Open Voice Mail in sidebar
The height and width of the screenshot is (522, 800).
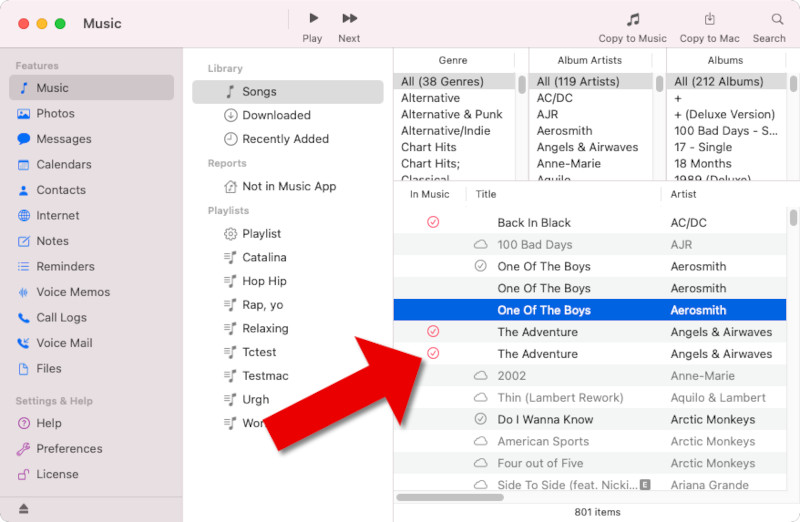coord(91,343)
